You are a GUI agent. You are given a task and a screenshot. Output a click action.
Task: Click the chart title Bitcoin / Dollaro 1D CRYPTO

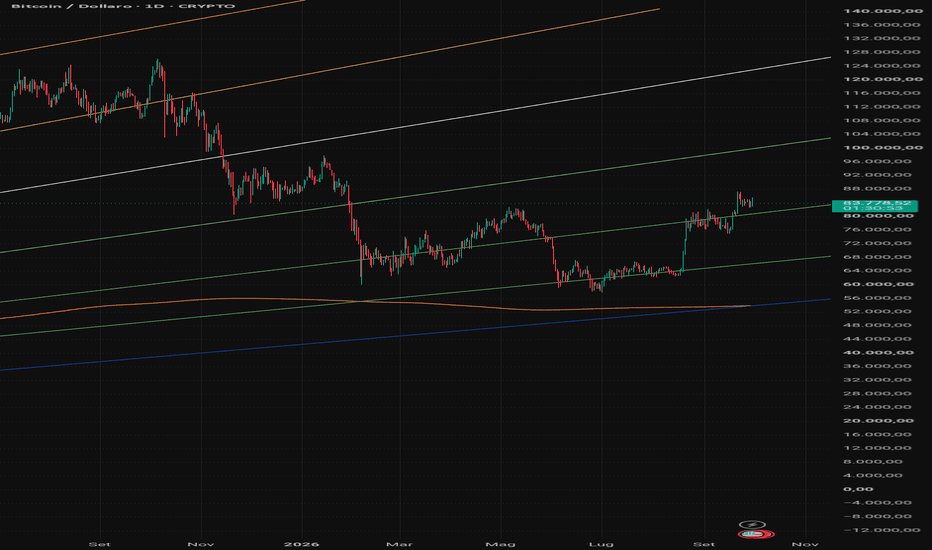coord(123,6)
